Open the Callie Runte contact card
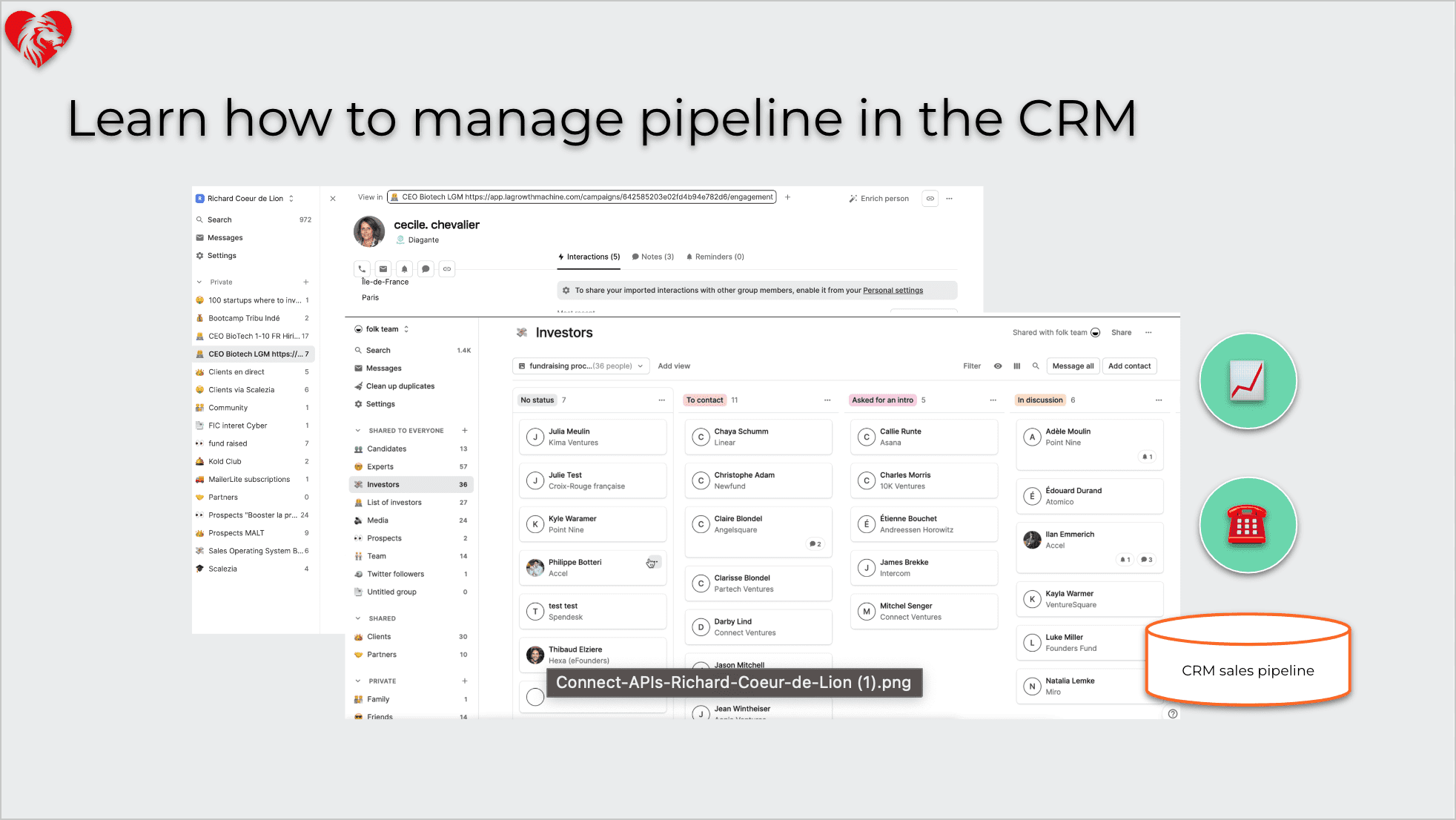Viewport: 1456px width, 820px height. click(924, 437)
